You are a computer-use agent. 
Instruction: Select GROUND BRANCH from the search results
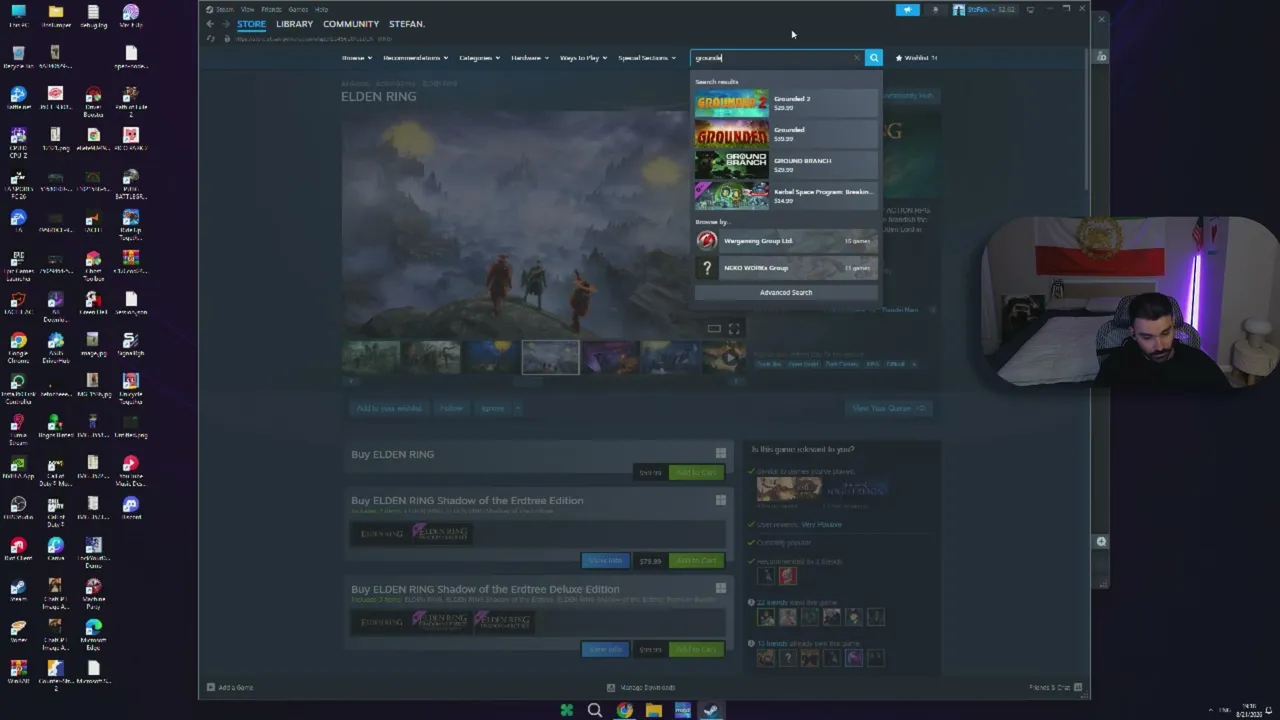786,165
